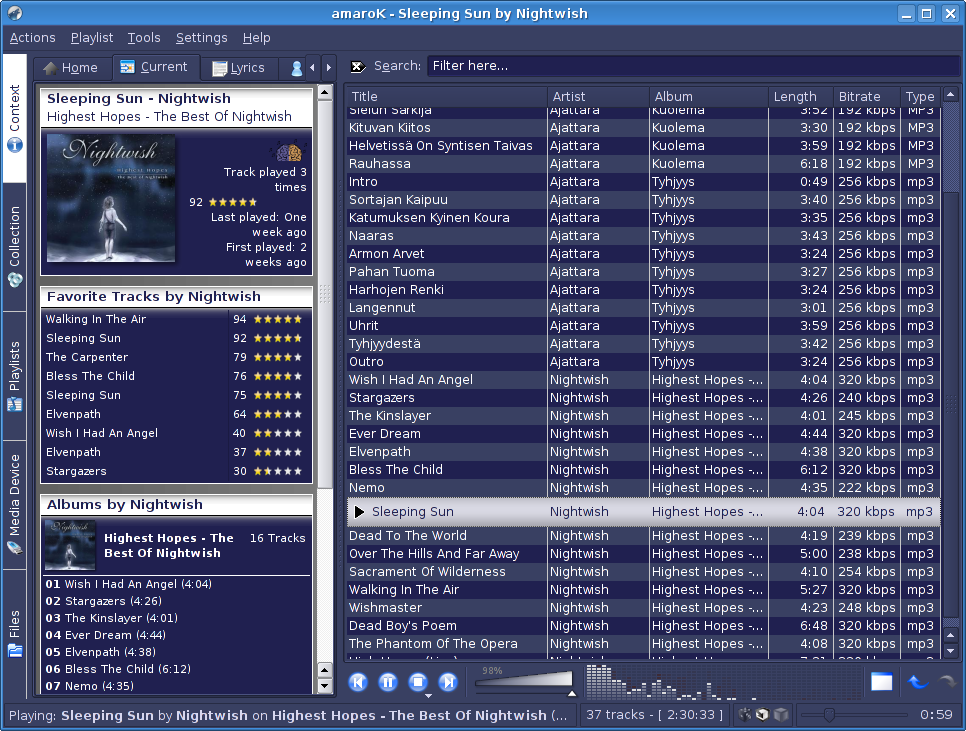Open The Carpenter favorite track

coord(87,357)
